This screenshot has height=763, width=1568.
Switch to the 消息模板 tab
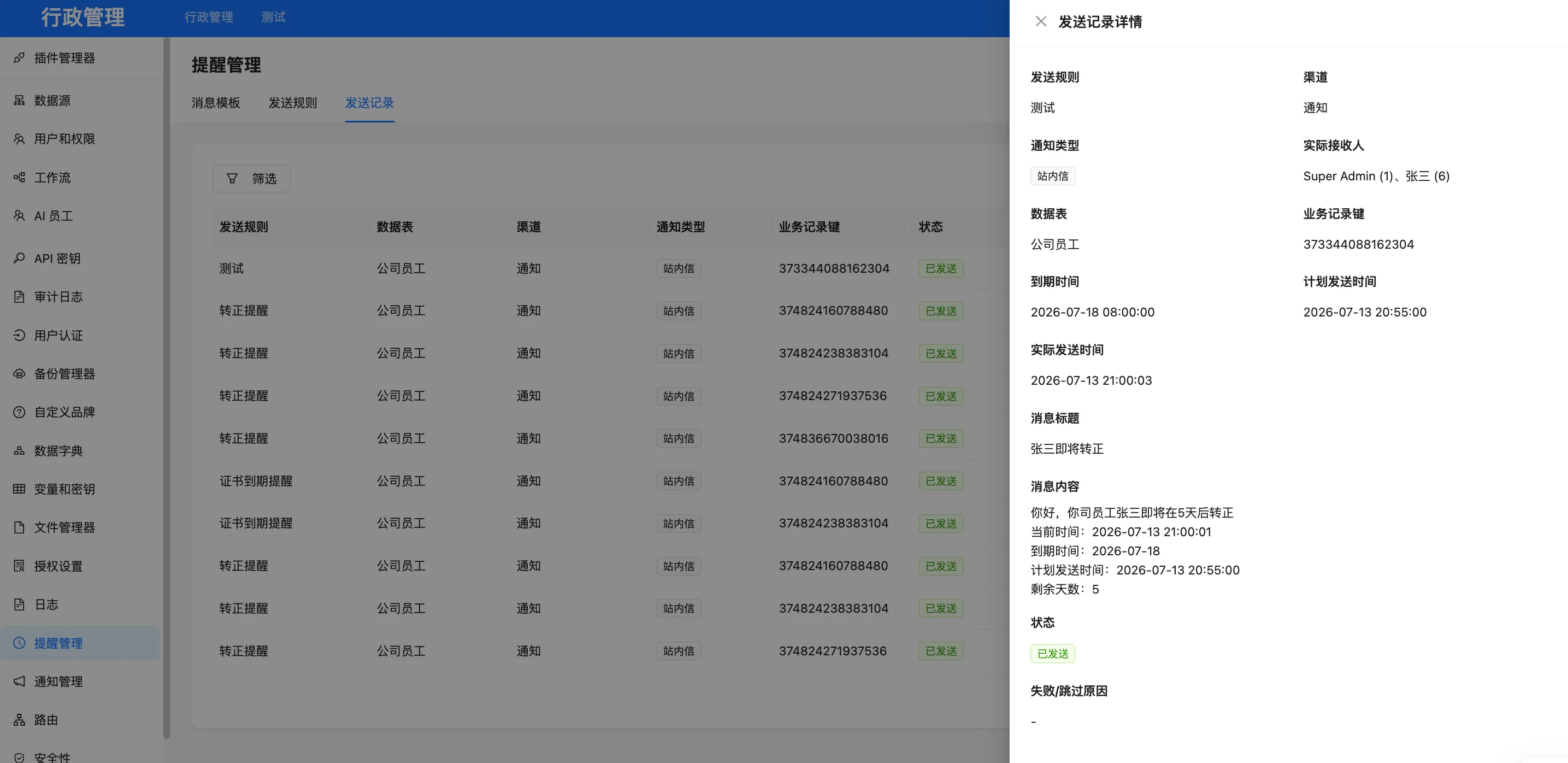[x=215, y=103]
